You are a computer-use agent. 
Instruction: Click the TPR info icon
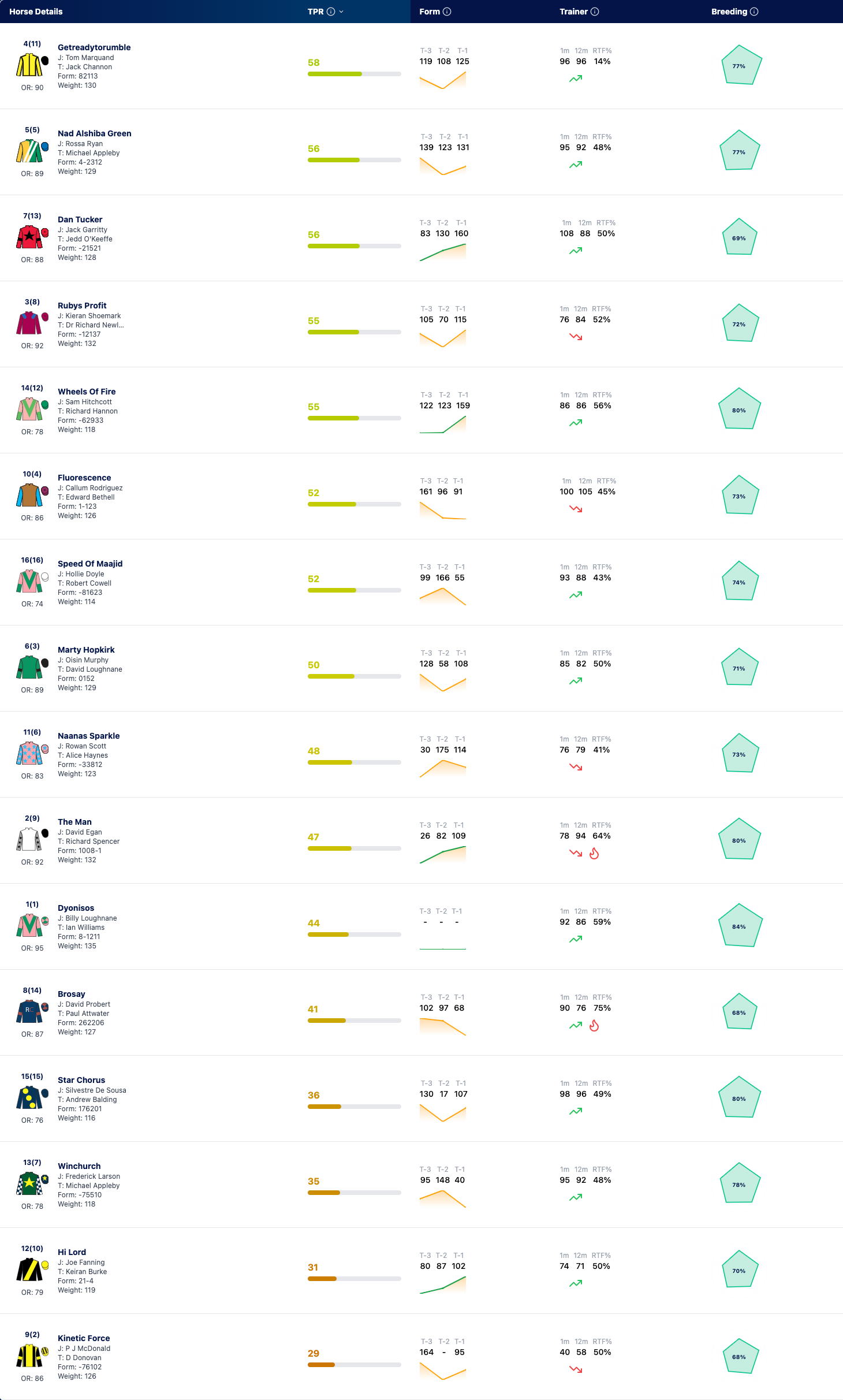[x=331, y=12]
